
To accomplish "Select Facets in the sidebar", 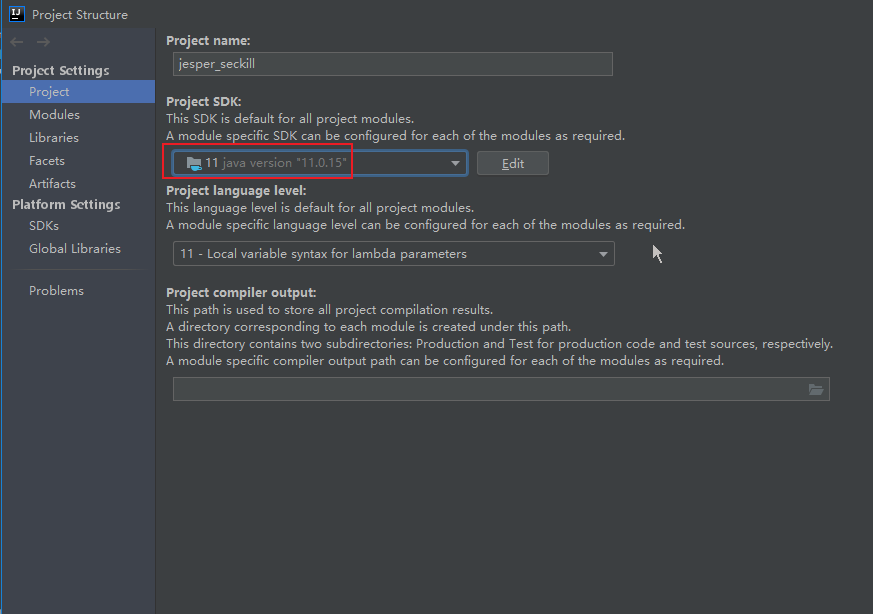I will pos(47,161).
